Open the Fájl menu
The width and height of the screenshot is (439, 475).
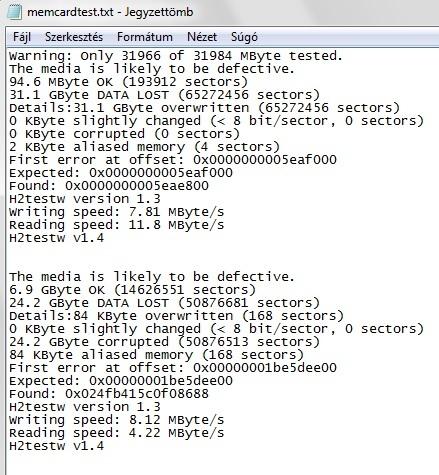point(22,37)
